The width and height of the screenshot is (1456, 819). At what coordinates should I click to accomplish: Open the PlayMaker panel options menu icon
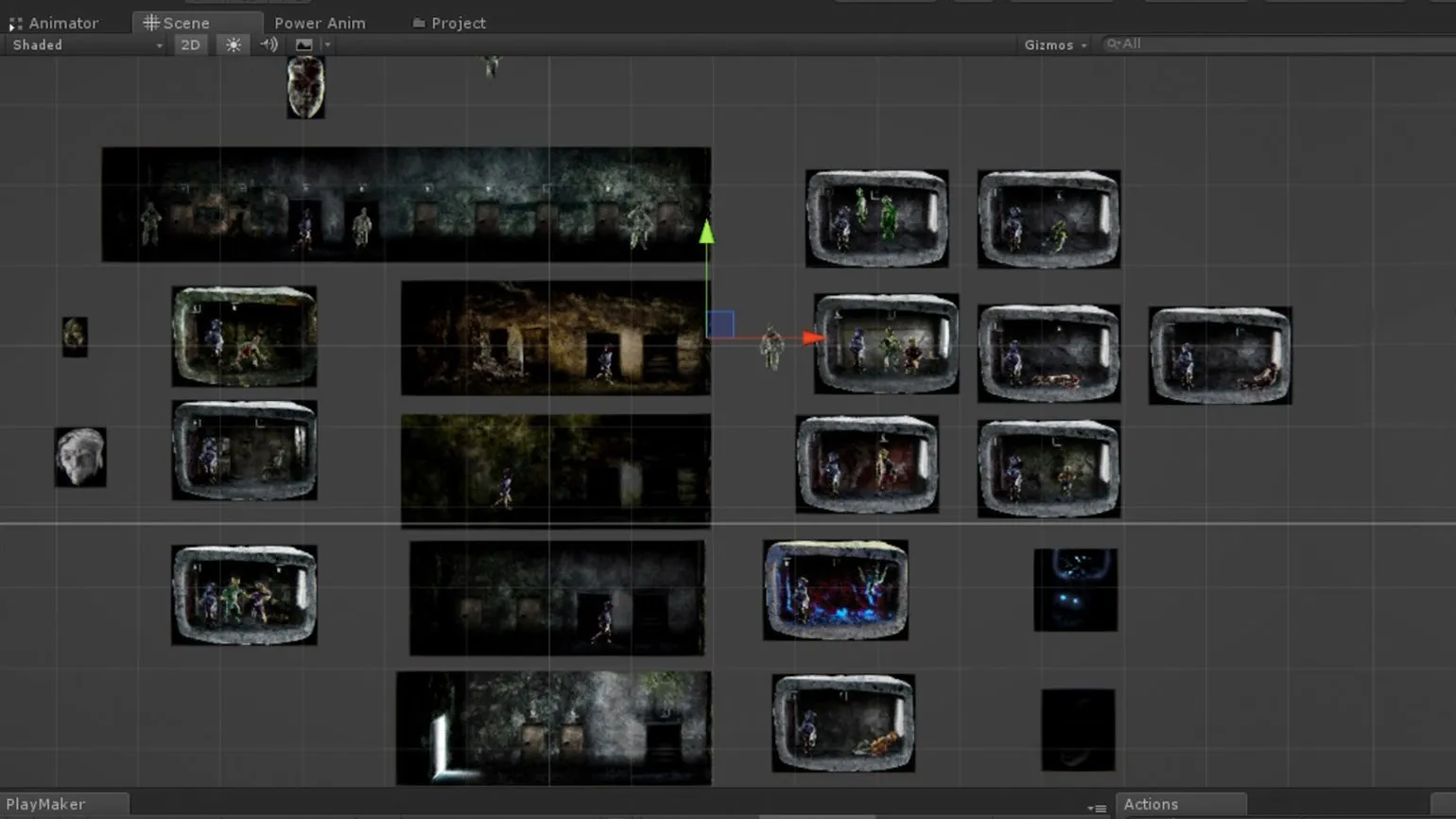pyautogui.click(x=1097, y=808)
